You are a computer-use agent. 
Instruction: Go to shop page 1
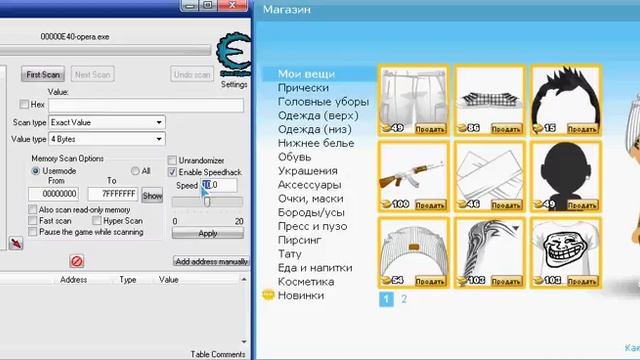pyautogui.click(x=386, y=299)
